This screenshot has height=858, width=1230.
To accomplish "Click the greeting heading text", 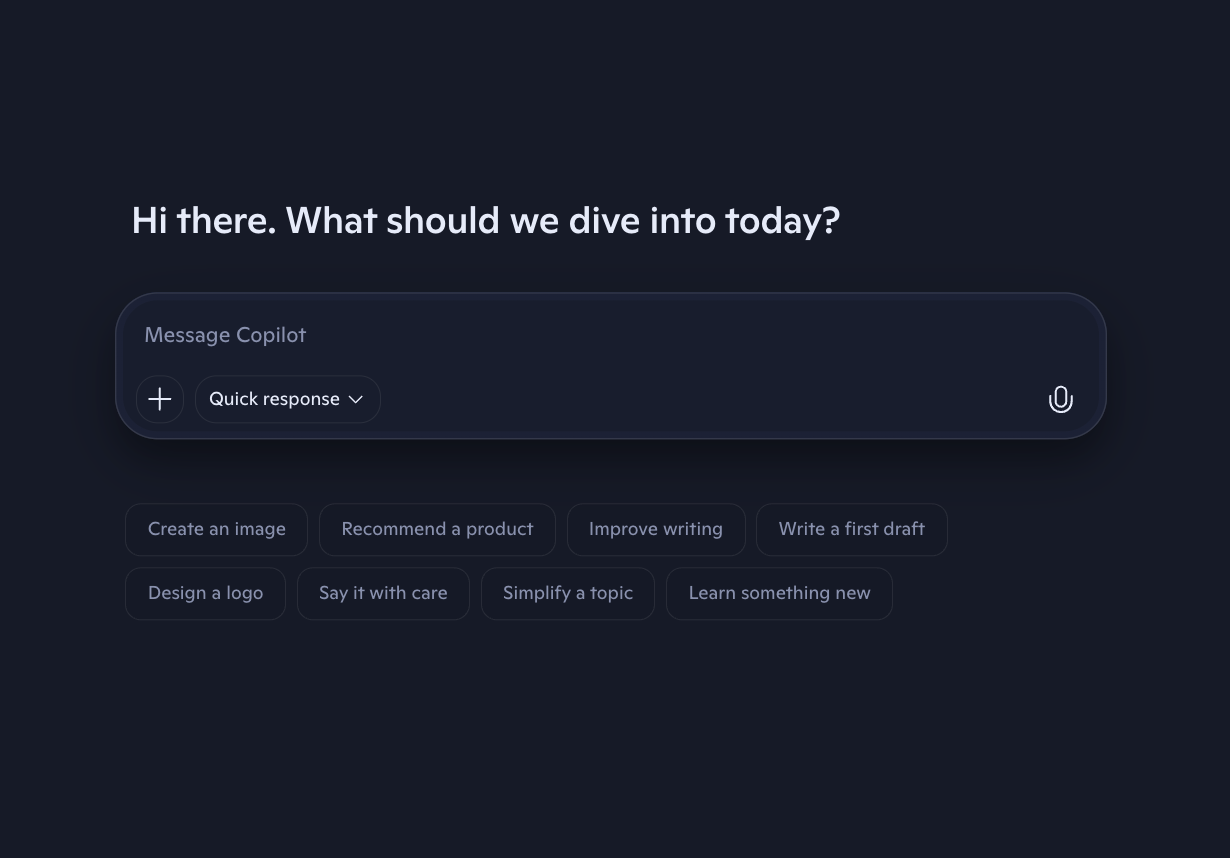I will [485, 220].
